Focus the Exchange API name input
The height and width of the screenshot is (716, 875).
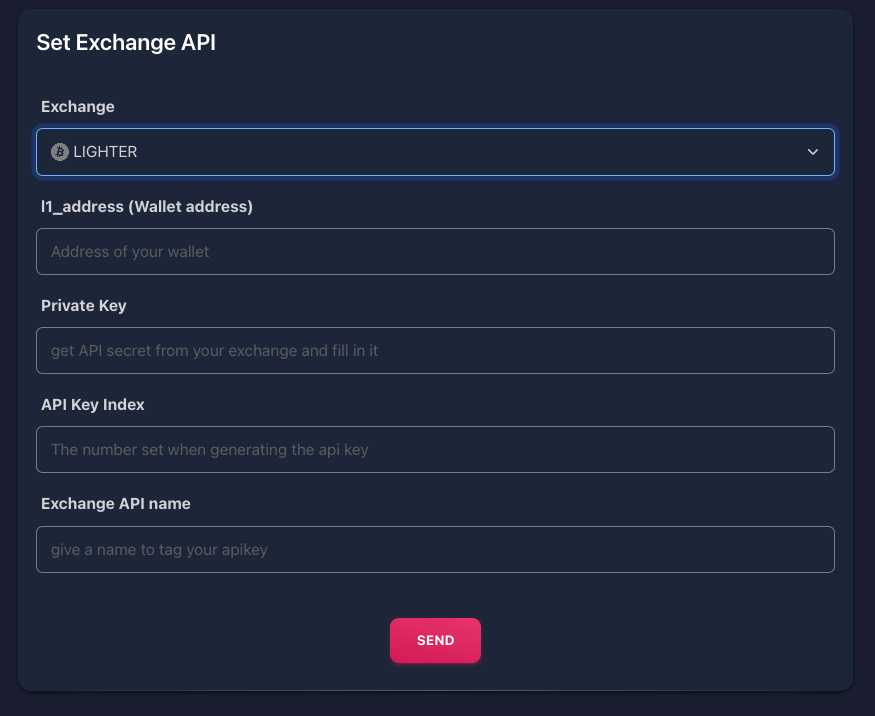(435, 549)
